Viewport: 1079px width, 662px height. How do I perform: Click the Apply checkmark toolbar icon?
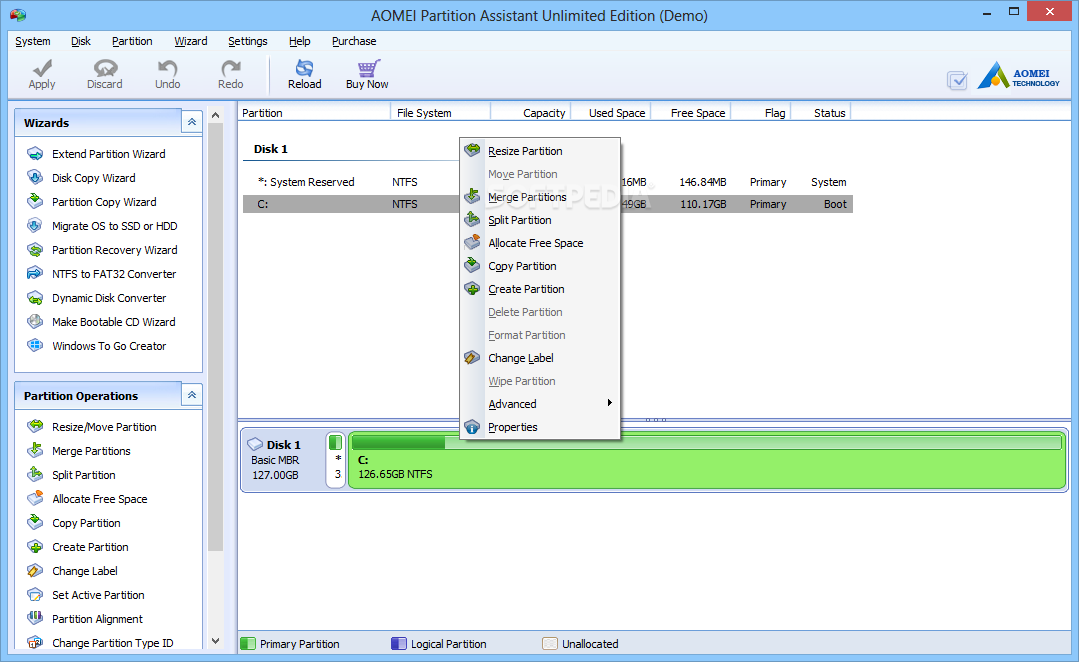click(x=42, y=67)
